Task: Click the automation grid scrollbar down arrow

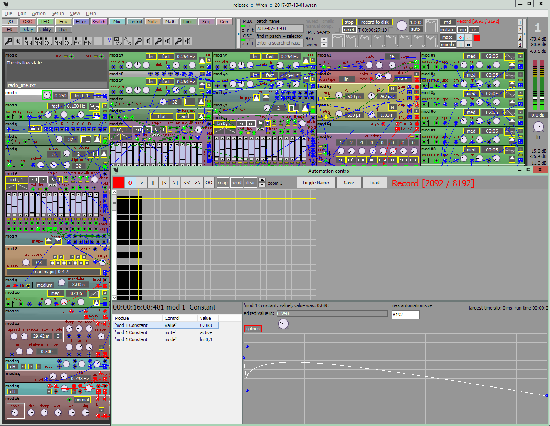Action: coord(114,298)
